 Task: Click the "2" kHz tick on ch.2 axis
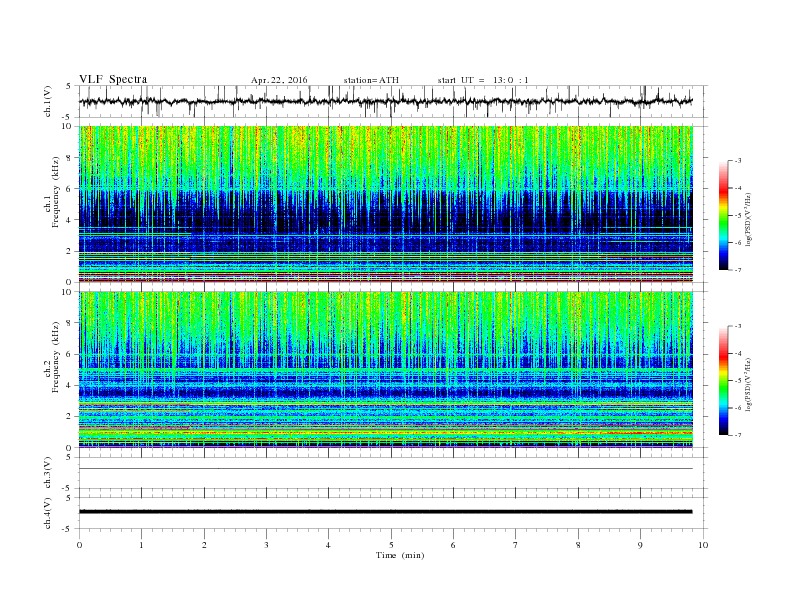(x=69, y=417)
